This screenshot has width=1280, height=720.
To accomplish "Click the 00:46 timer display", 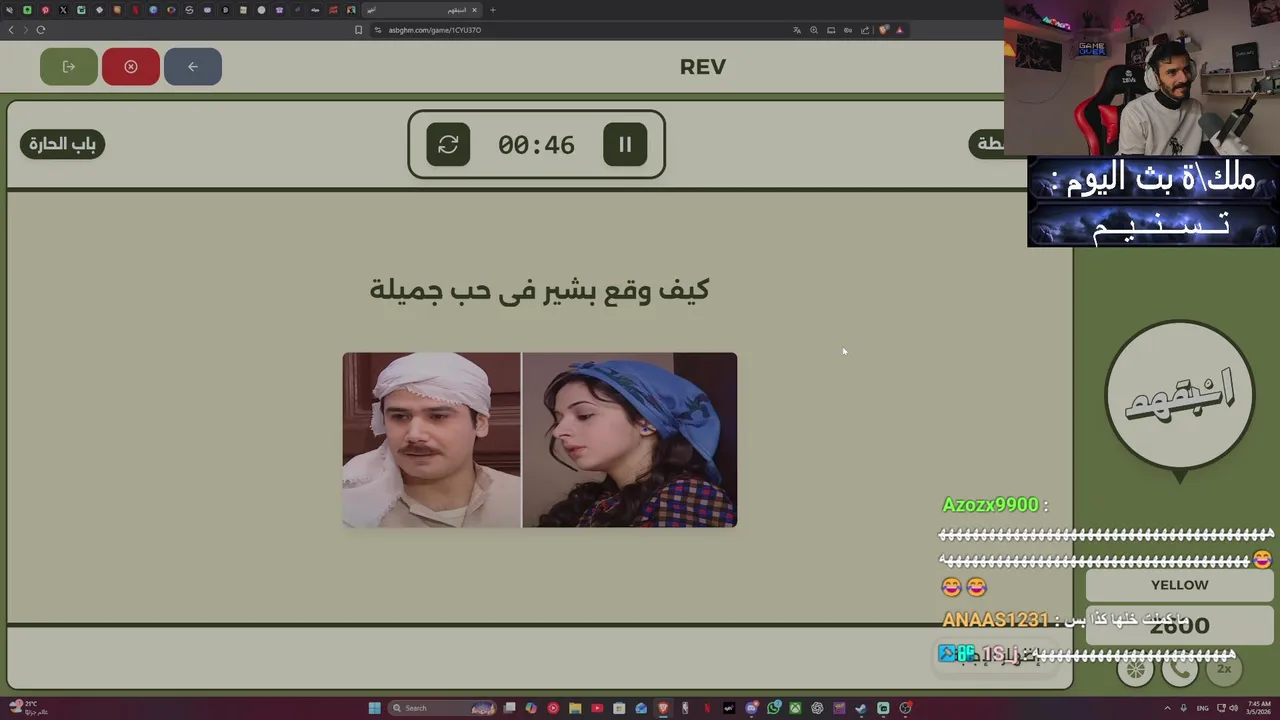I will (x=536, y=145).
